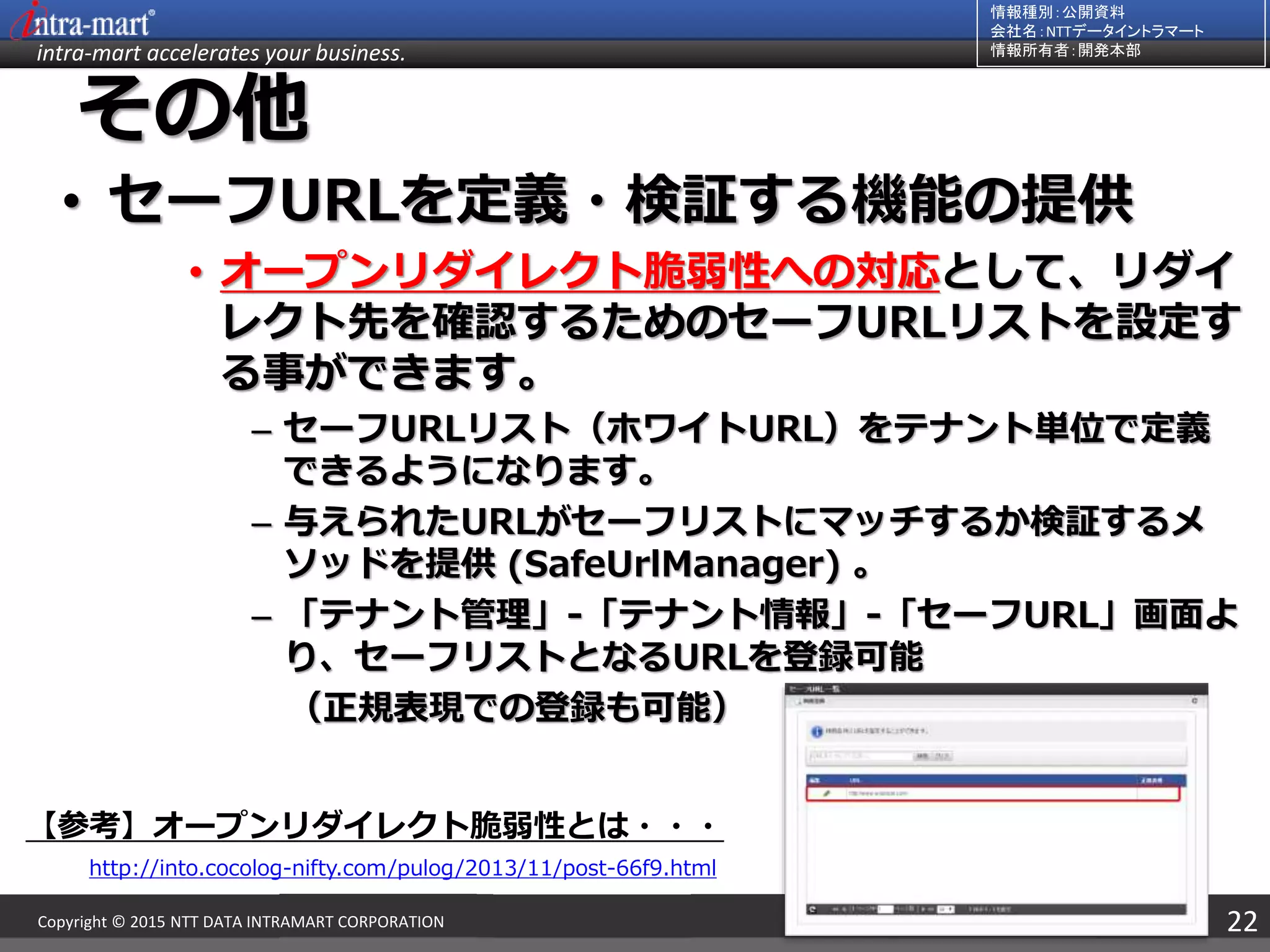This screenshot has width=1270, height=952.
Task: Click the slide number 22
Action: [x=1242, y=922]
